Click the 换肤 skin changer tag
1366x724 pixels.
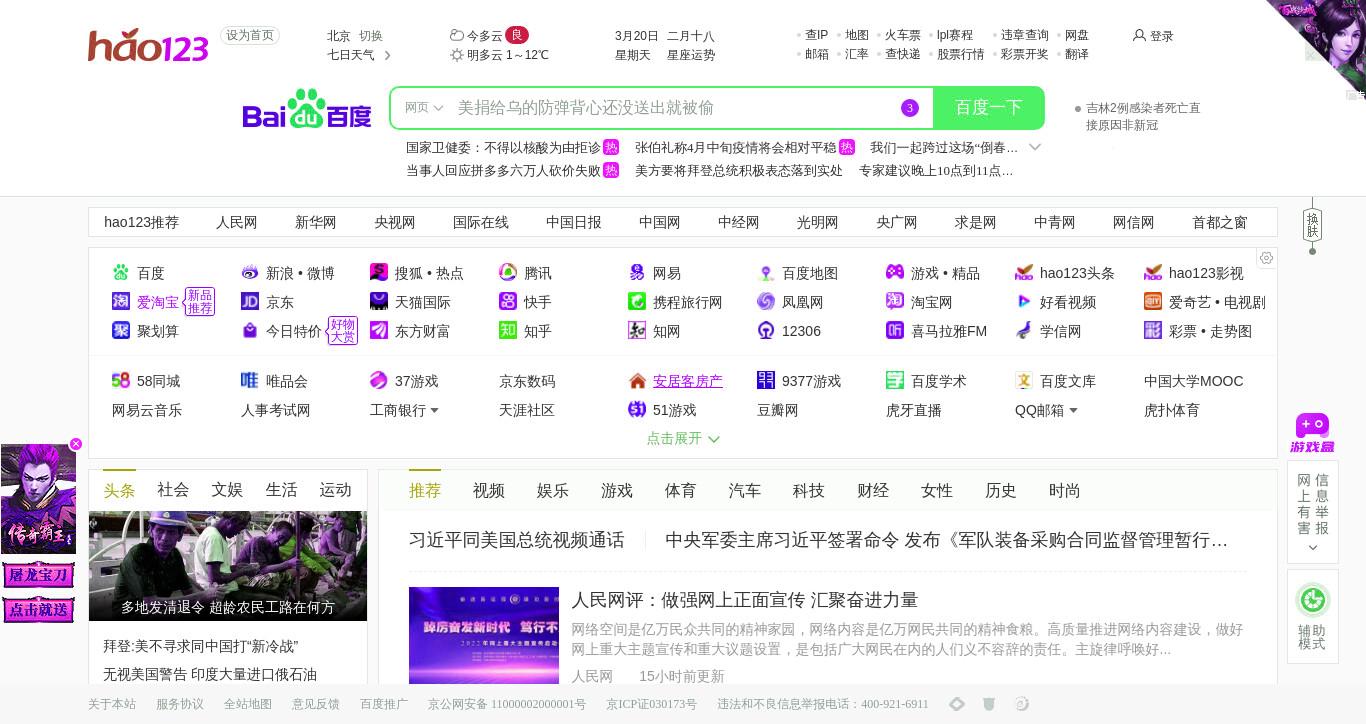point(1313,225)
